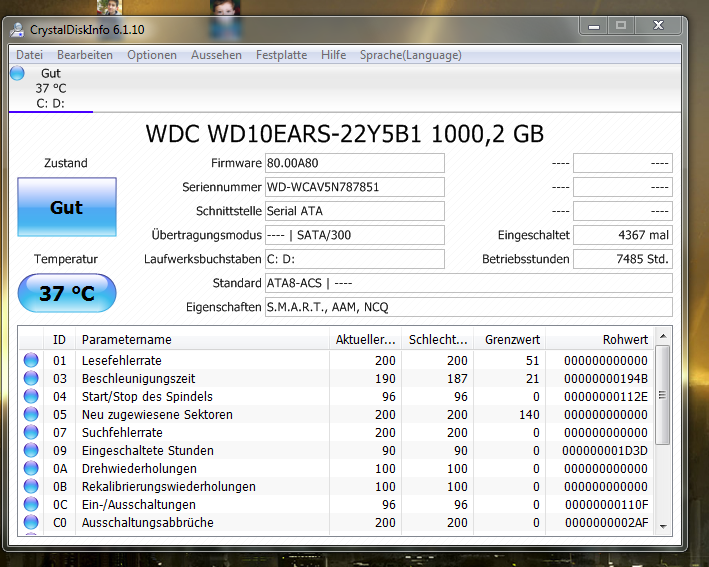The image size is (709, 567).
Task: Open the Hilfe menu
Action: pyautogui.click(x=333, y=55)
